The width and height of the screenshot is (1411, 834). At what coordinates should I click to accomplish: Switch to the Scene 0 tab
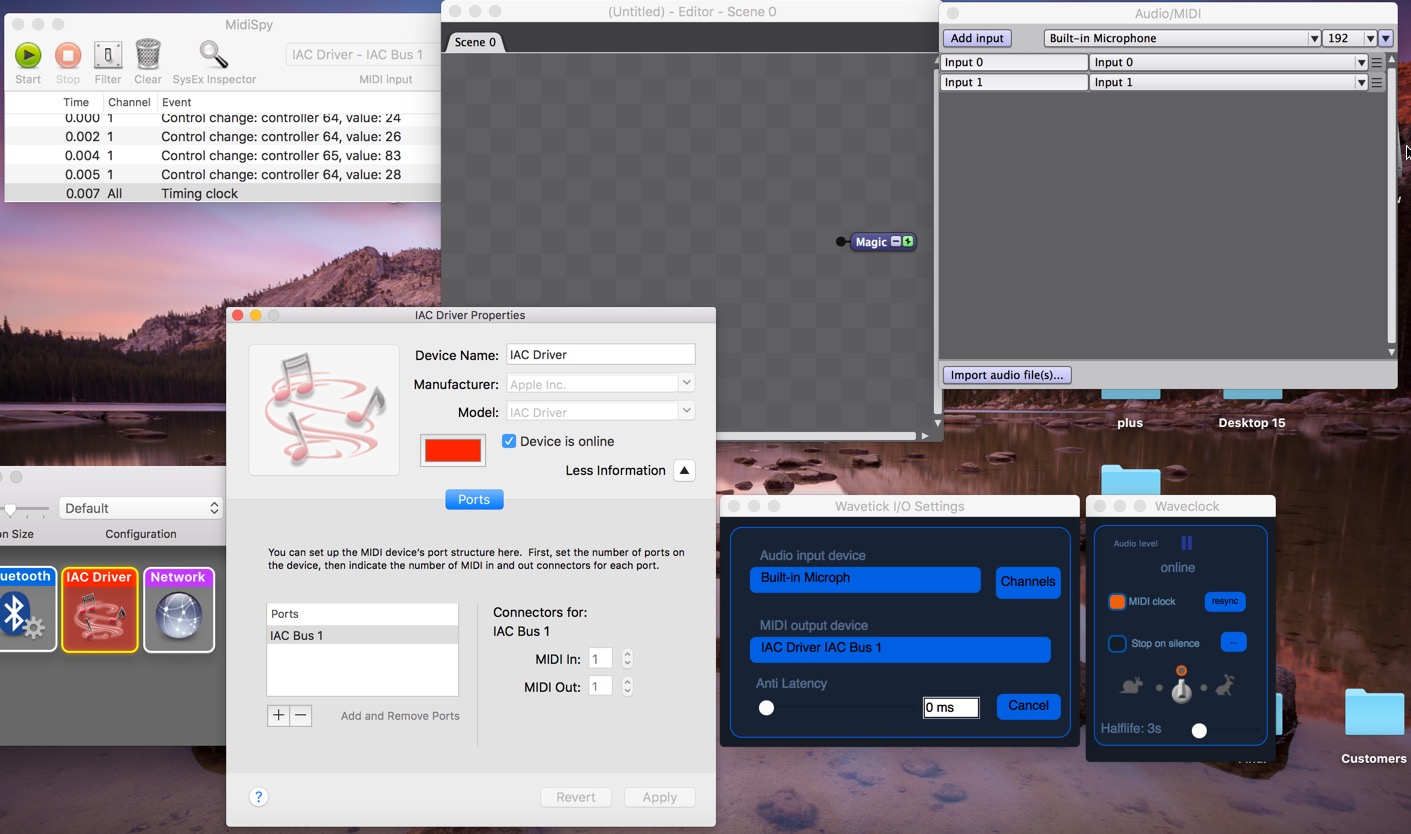475,42
